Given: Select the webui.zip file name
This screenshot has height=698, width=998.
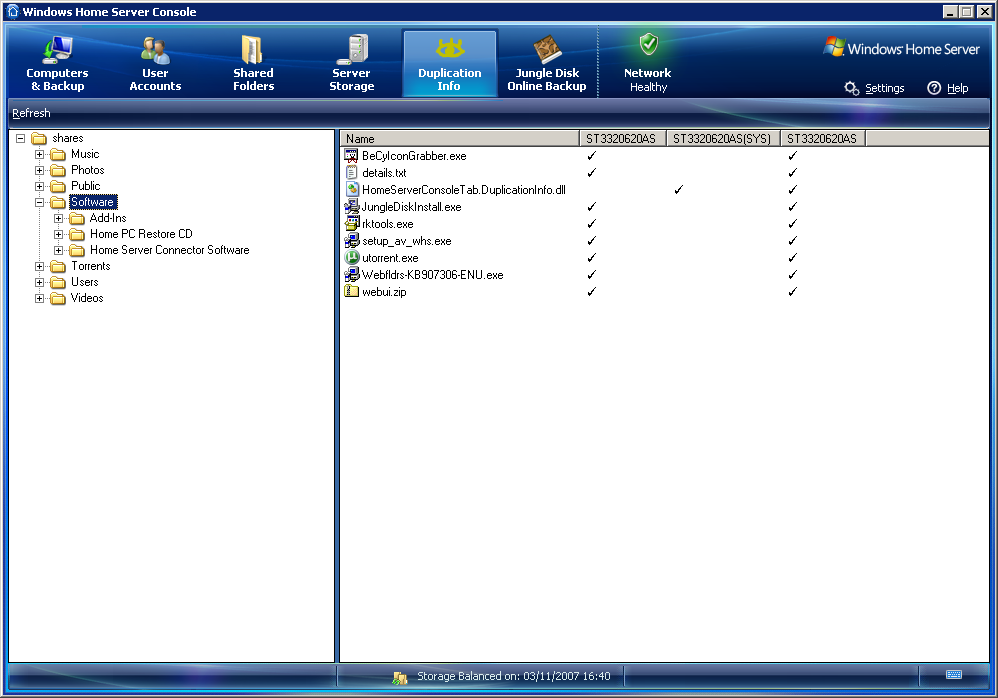Looking at the screenshot, I should 384,292.
